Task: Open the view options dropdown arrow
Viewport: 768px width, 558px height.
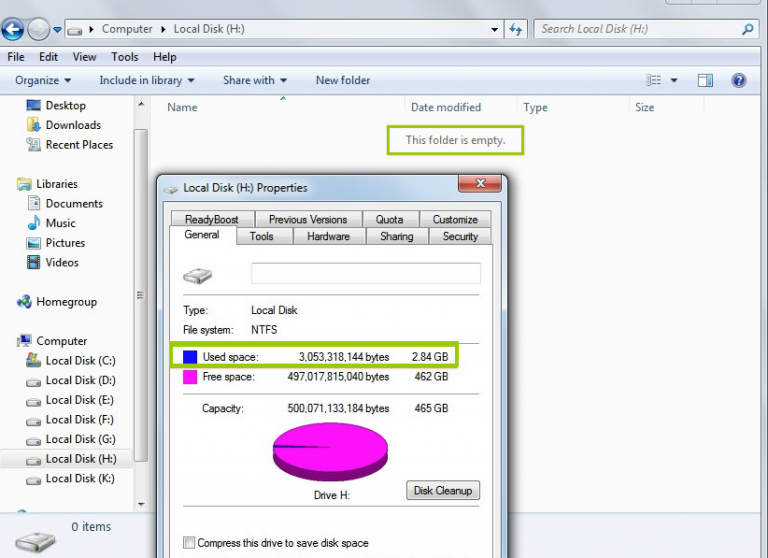Action: tap(674, 80)
